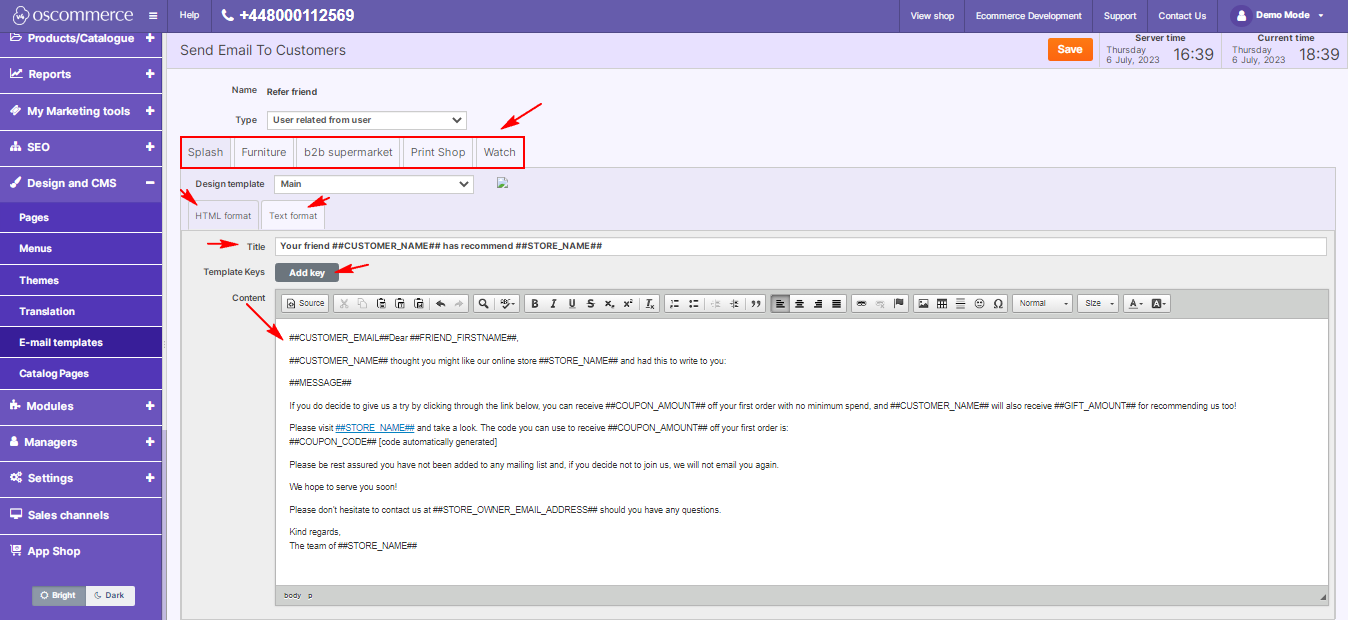Insert a table in the email content
This screenshot has height=620, width=1348.
pos(942,303)
